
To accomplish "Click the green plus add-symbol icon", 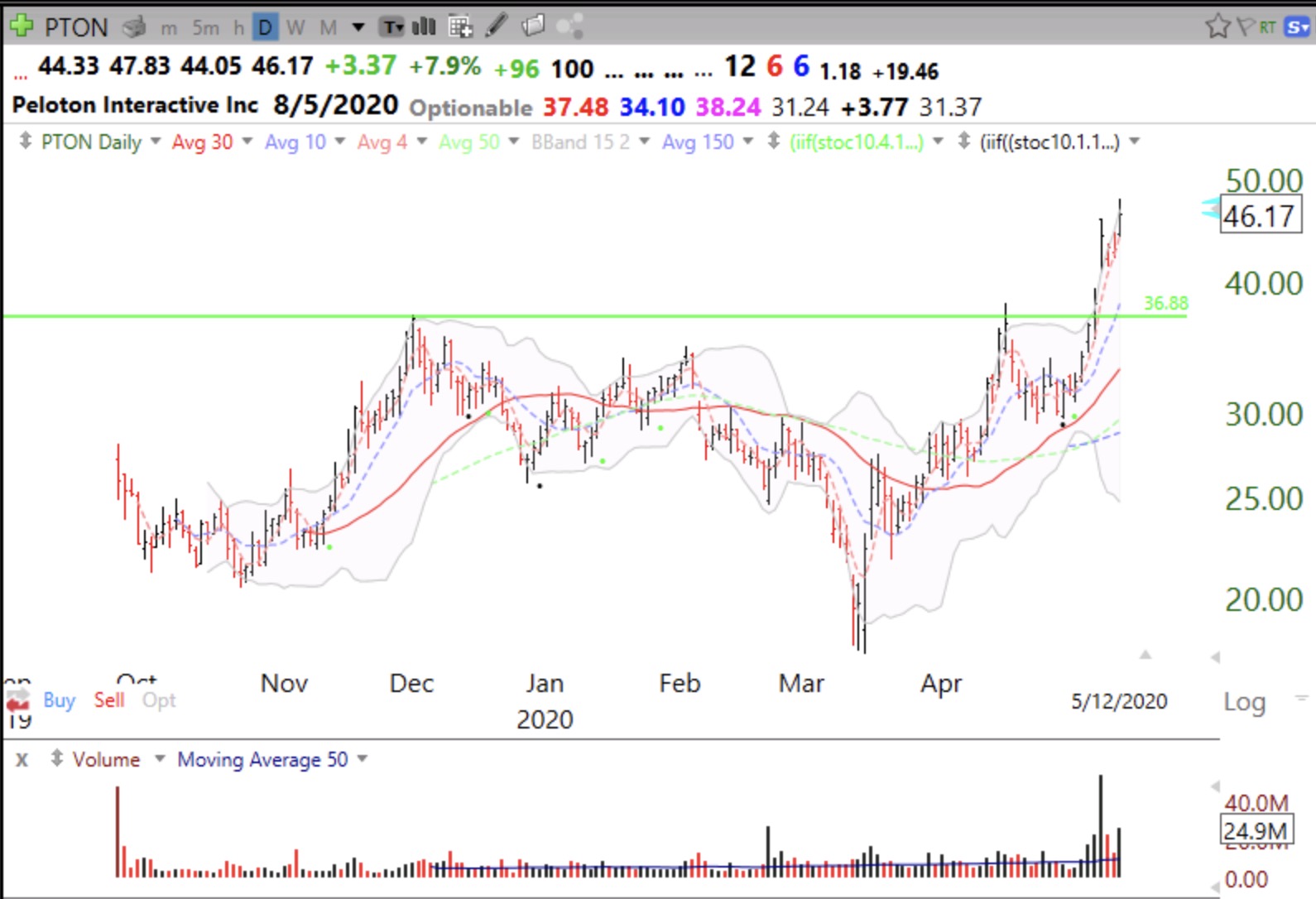I will [21, 26].
